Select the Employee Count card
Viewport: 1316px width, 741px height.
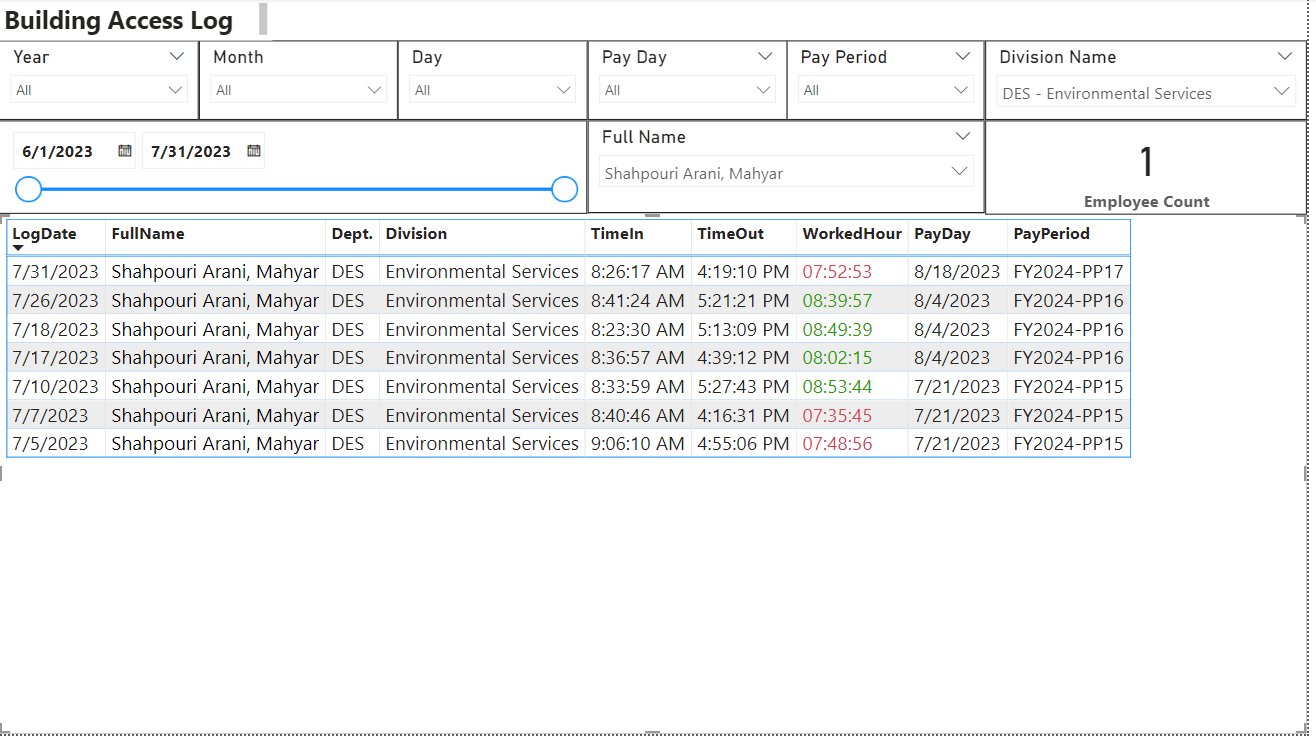tap(1146, 168)
